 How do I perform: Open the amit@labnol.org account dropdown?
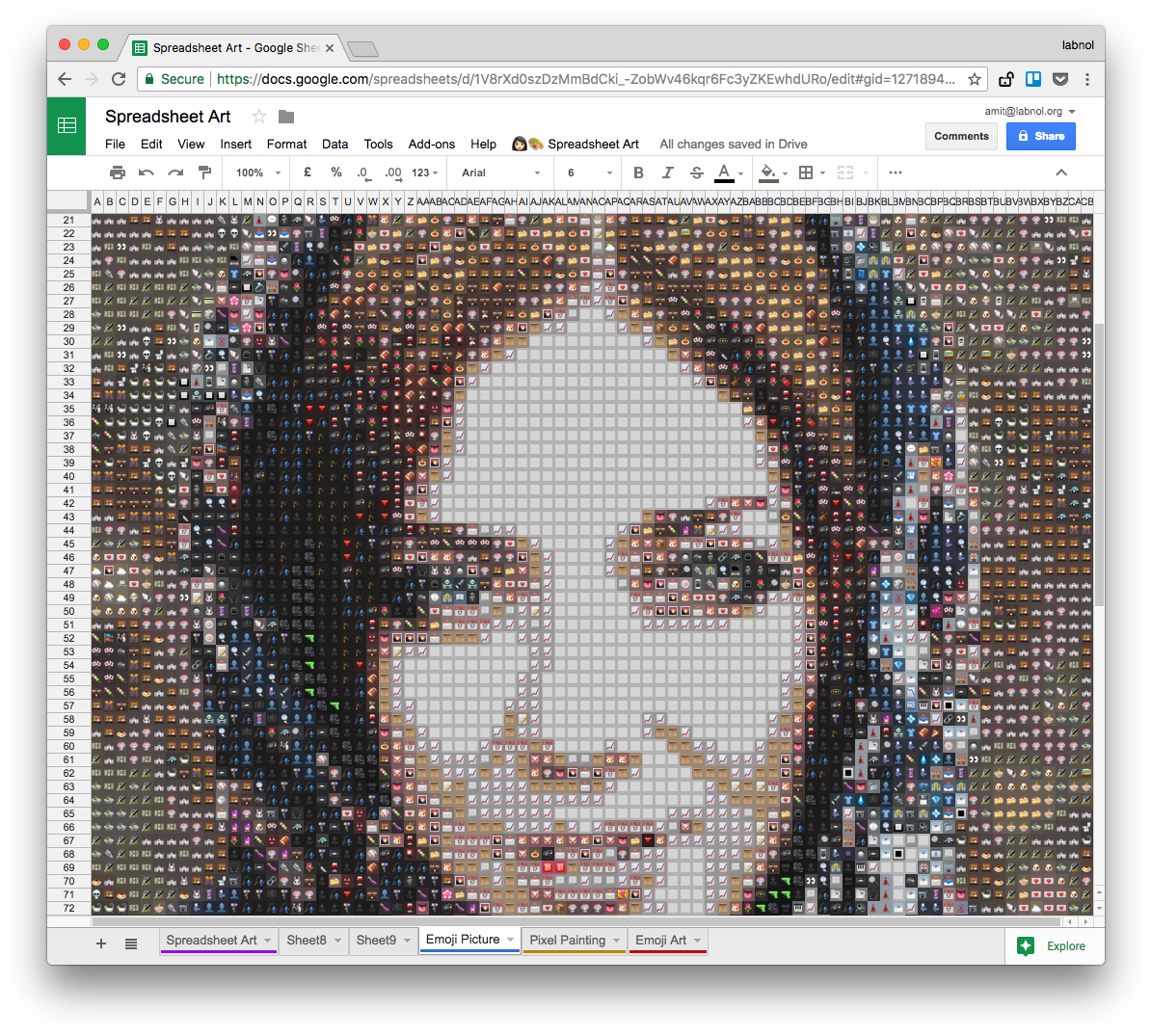1030,111
